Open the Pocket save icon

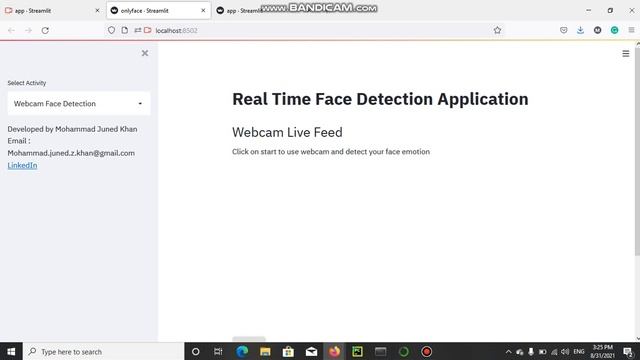tap(564, 30)
